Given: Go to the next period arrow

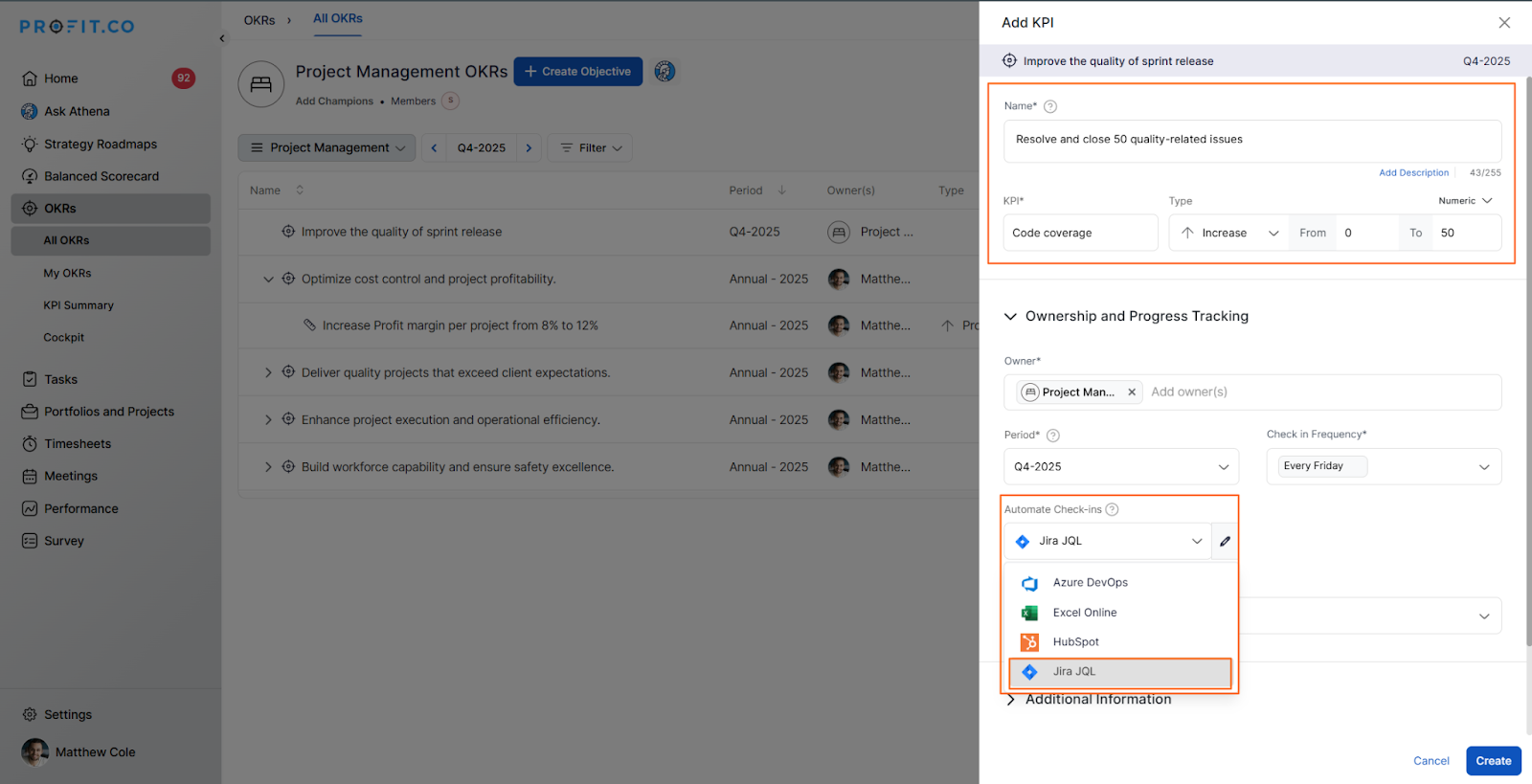Looking at the screenshot, I should (x=529, y=147).
